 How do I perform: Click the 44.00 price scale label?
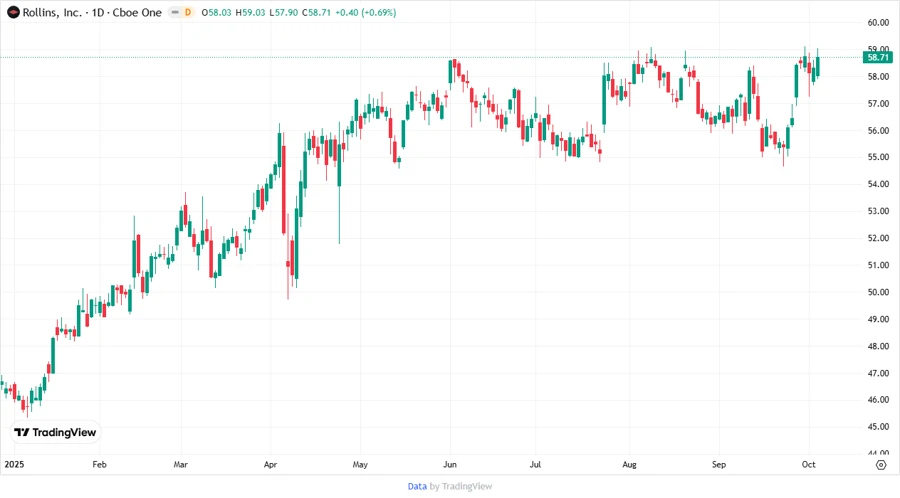click(x=878, y=453)
